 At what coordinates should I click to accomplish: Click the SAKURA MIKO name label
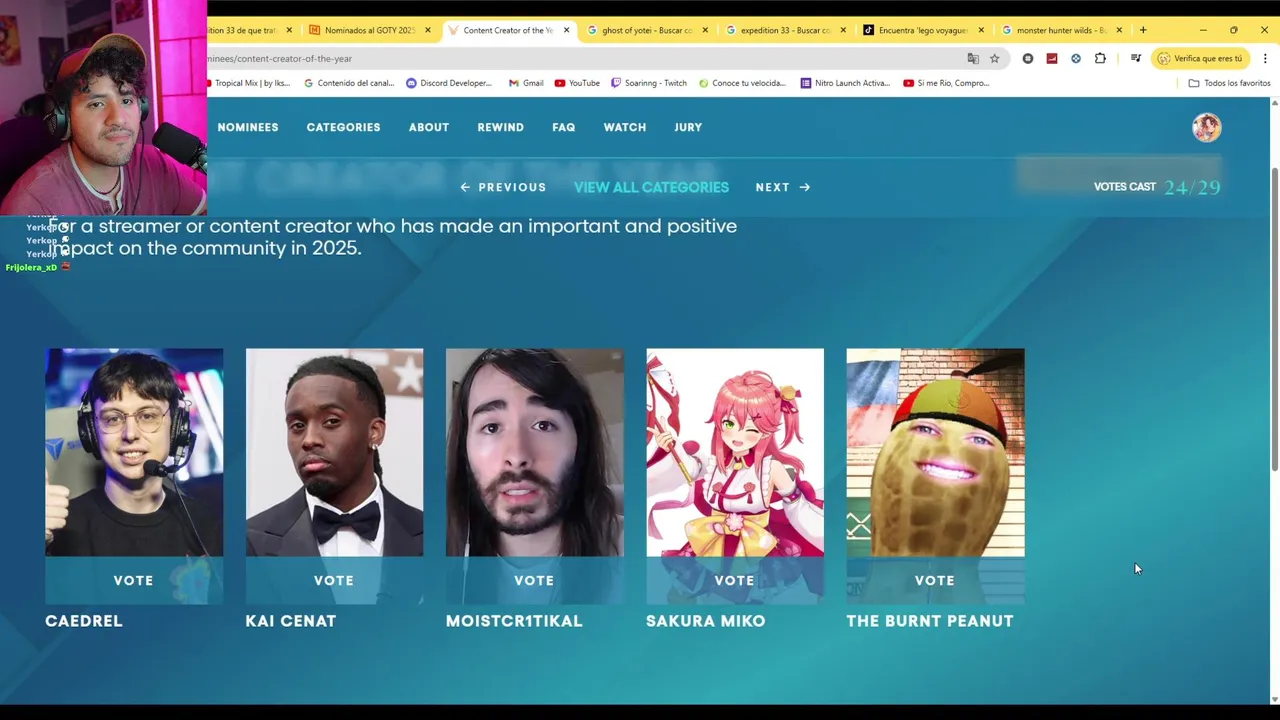pos(705,621)
